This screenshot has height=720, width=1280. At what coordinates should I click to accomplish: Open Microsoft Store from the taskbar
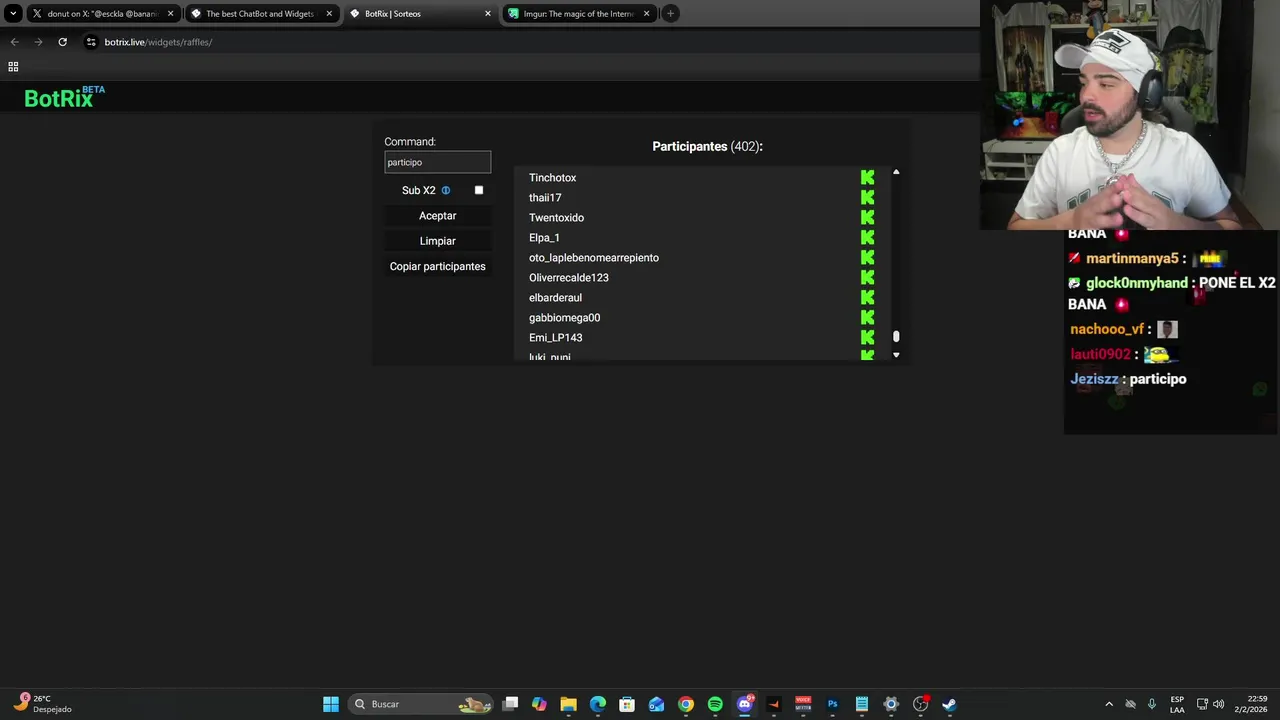627,704
